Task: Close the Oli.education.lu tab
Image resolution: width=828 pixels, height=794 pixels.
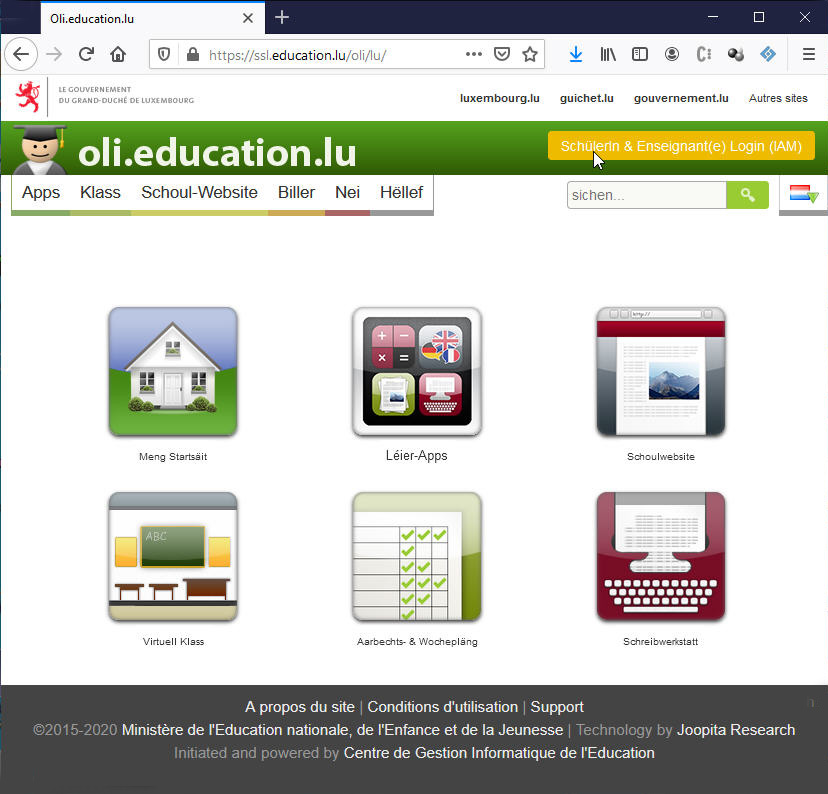Action: [x=248, y=18]
